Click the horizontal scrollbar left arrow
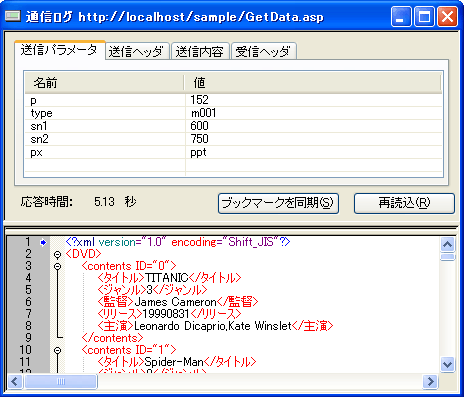This screenshot has width=464, height=397. pyautogui.click(x=15, y=381)
